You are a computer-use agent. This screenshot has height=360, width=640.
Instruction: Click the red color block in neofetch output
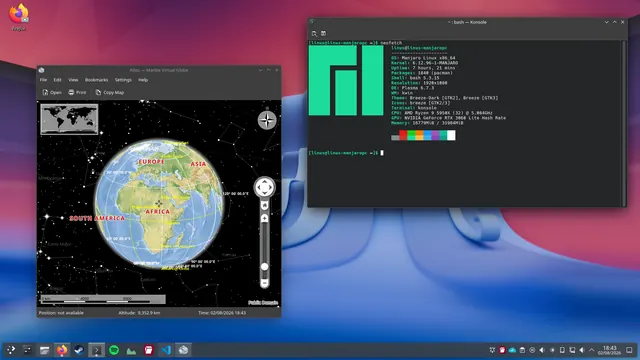click(403, 135)
